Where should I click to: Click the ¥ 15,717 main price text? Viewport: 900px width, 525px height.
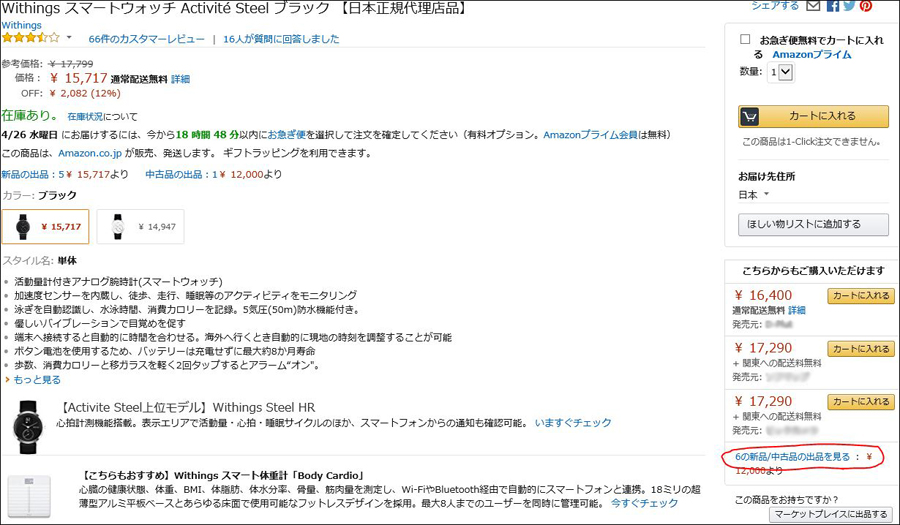click(79, 78)
